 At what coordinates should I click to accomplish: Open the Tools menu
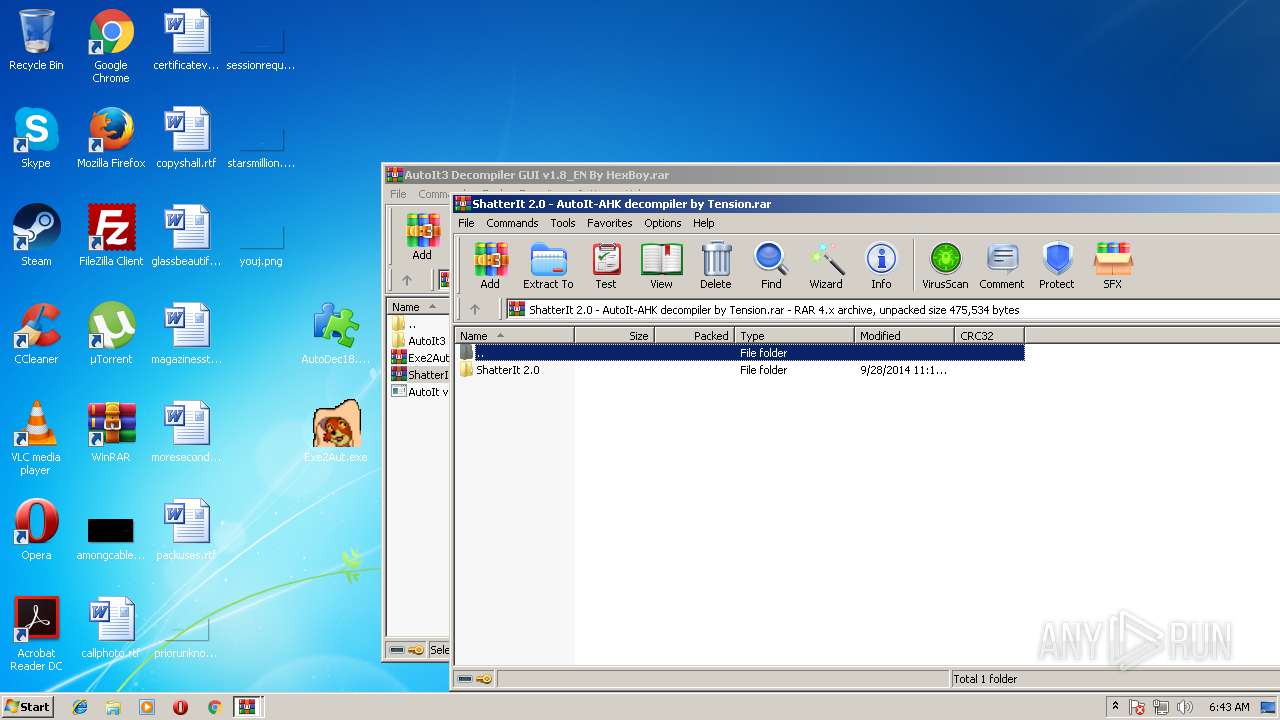pyautogui.click(x=563, y=223)
